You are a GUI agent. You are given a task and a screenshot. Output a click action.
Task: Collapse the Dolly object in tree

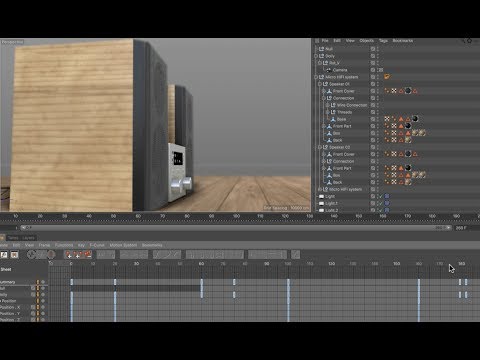pos(316,56)
